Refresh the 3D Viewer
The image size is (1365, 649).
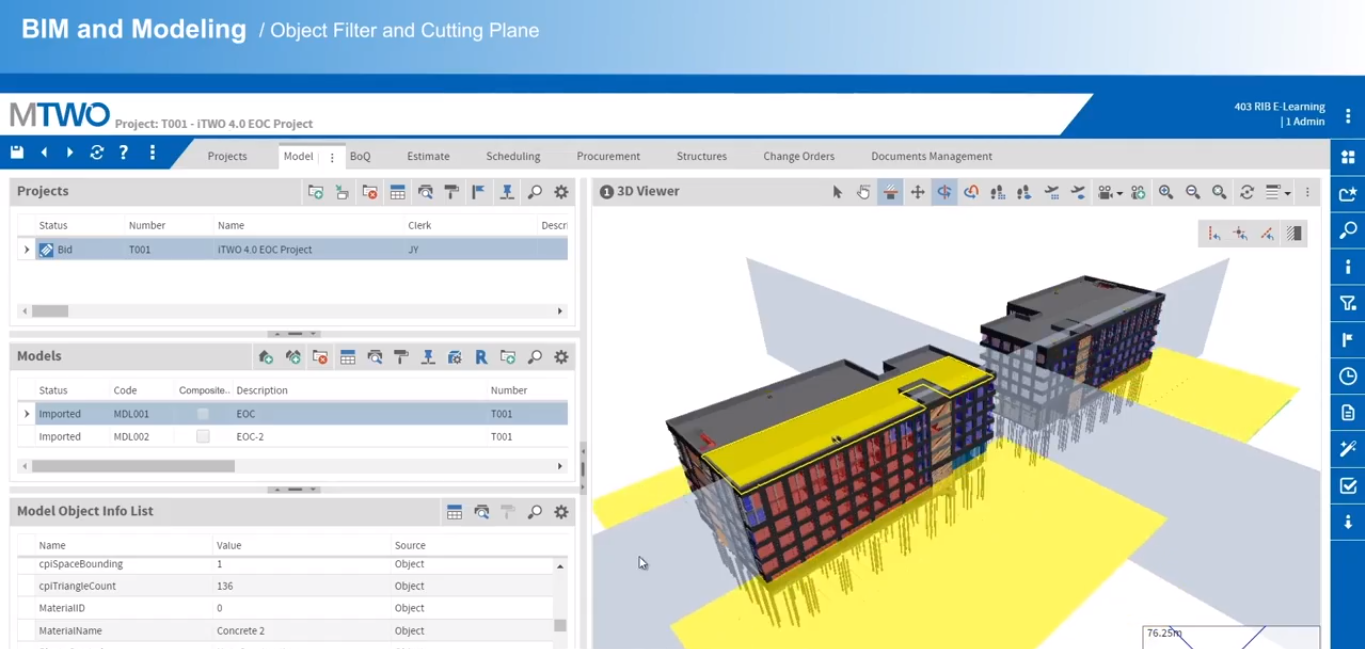tap(1247, 192)
